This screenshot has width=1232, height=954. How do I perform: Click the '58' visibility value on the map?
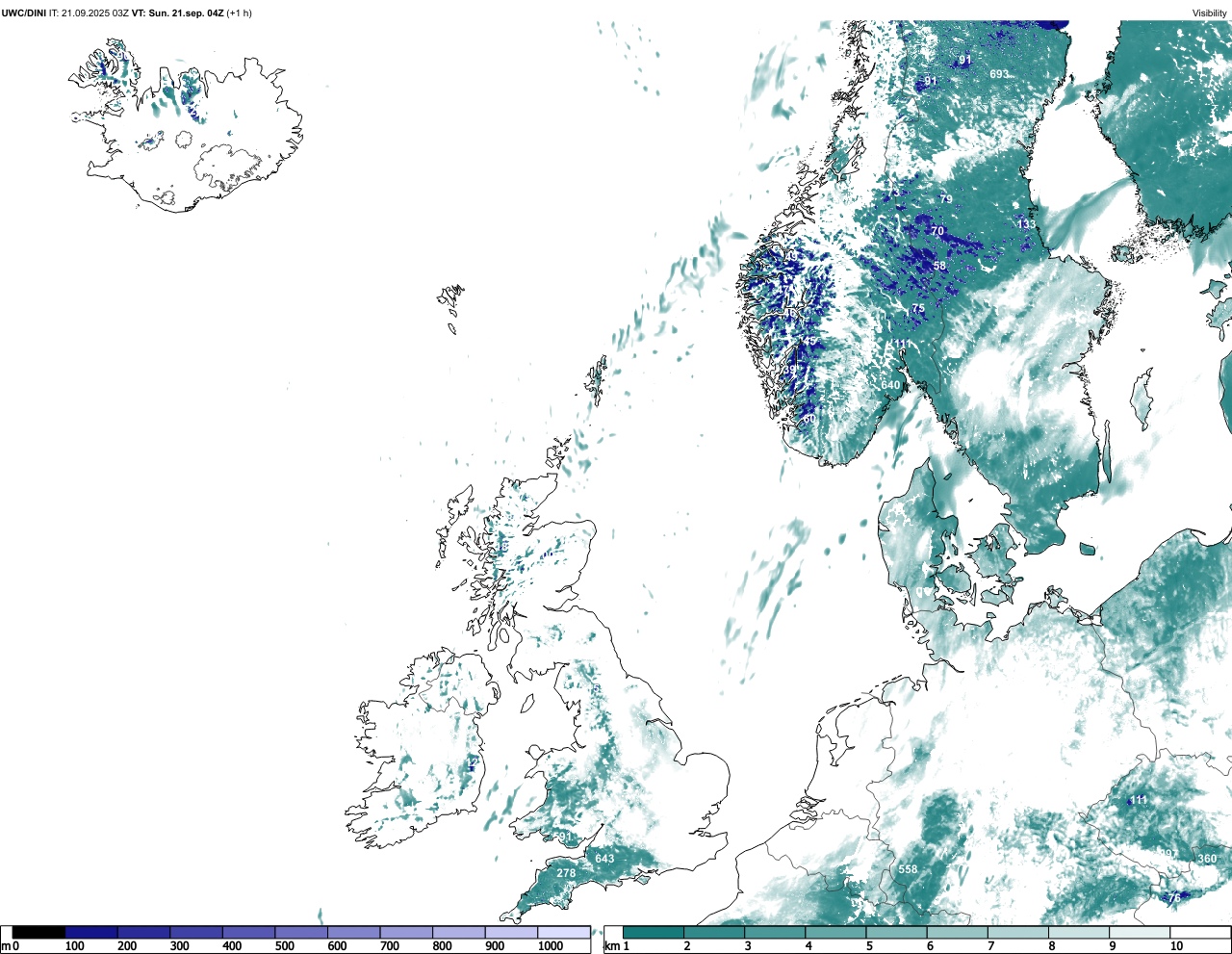tap(939, 267)
